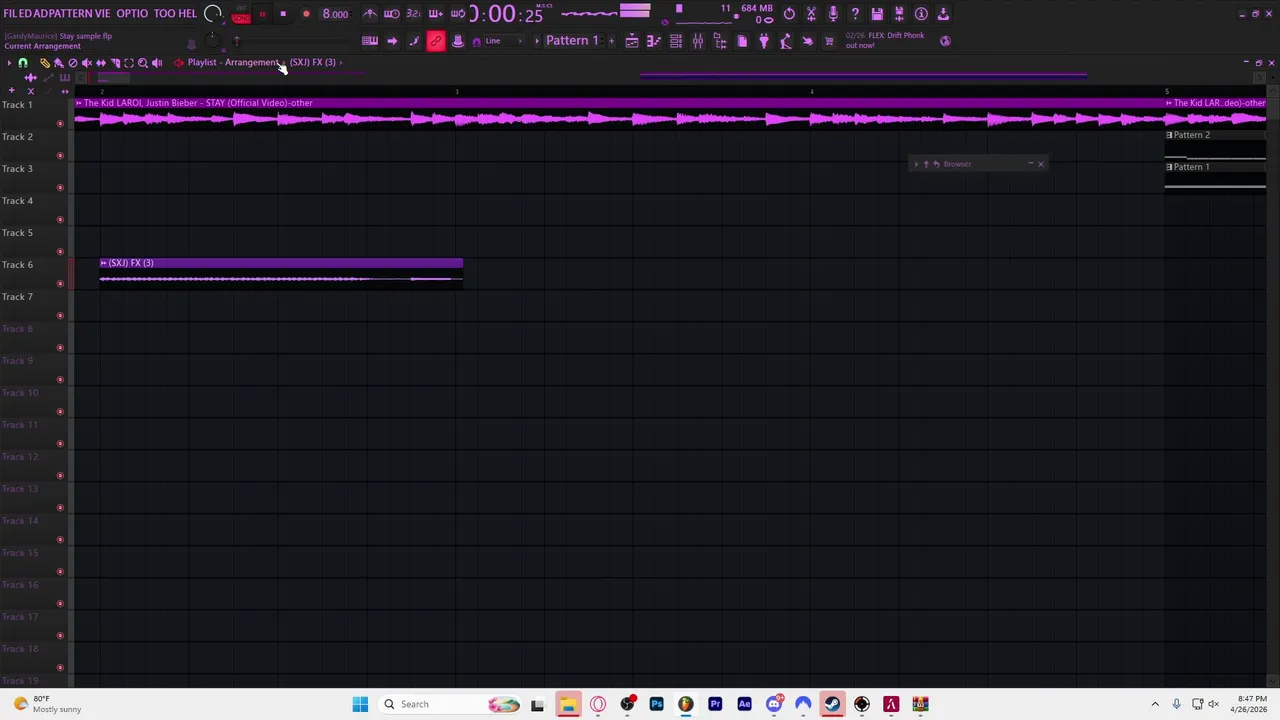Image resolution: width=1280 pixels, height=720 pixels.
Task: Open the VIEW menu
Action: click(x=103, y=14)
